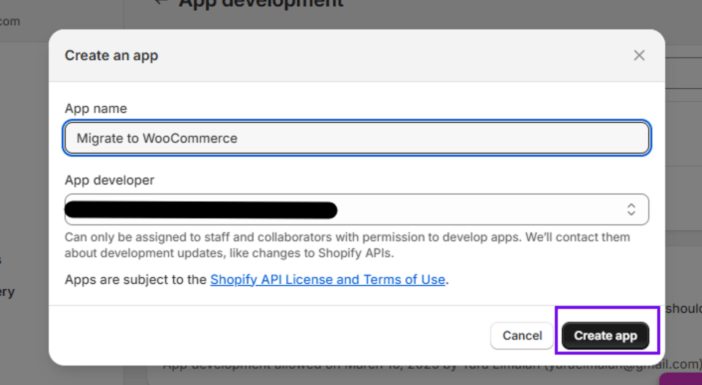
Task: Click the App developer label
Action: [x=109, y=180]
